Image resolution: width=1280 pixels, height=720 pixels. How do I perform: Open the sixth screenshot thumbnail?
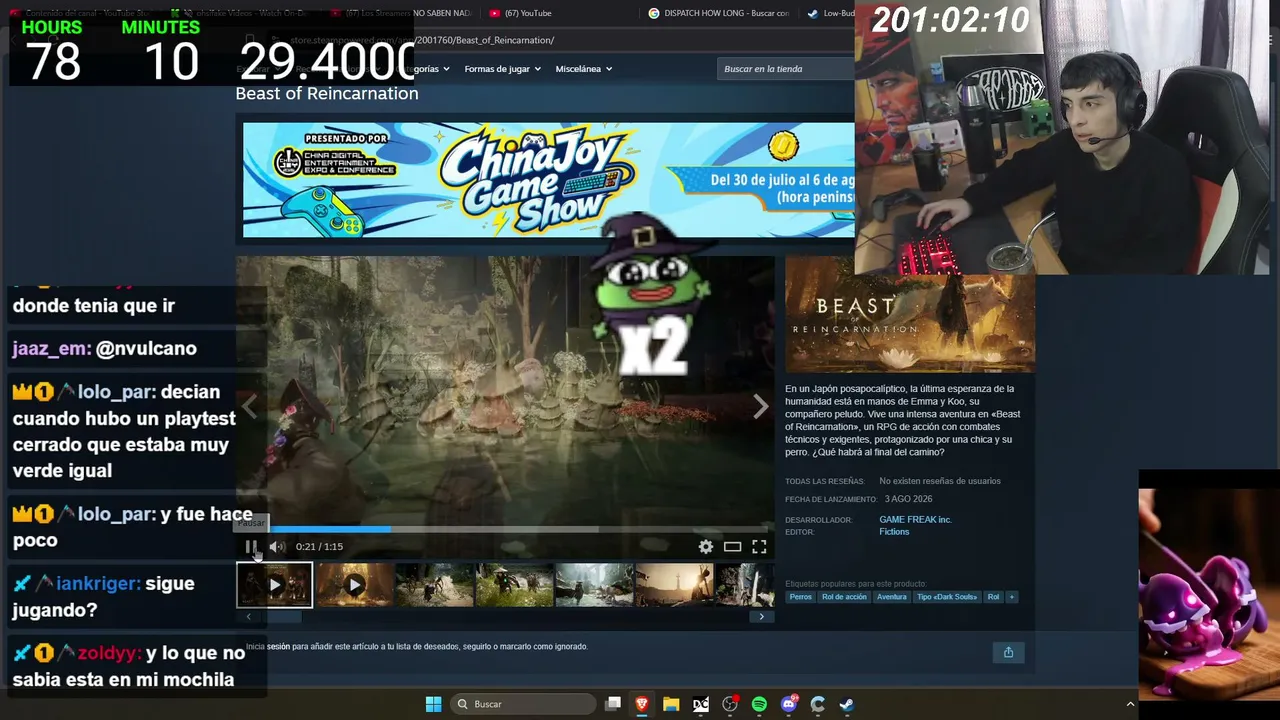tap(675, 585)
